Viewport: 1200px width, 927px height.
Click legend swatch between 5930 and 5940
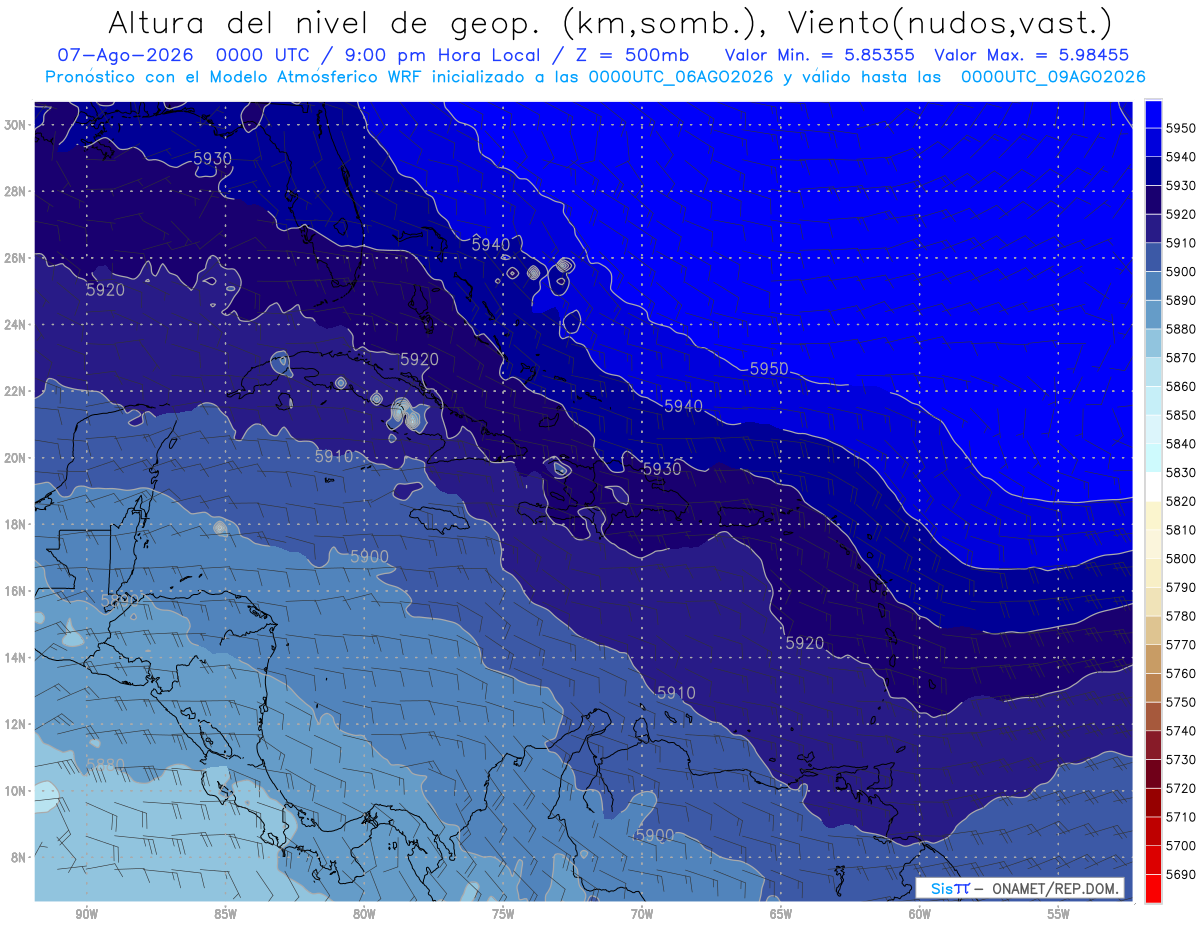(1153, 171)
